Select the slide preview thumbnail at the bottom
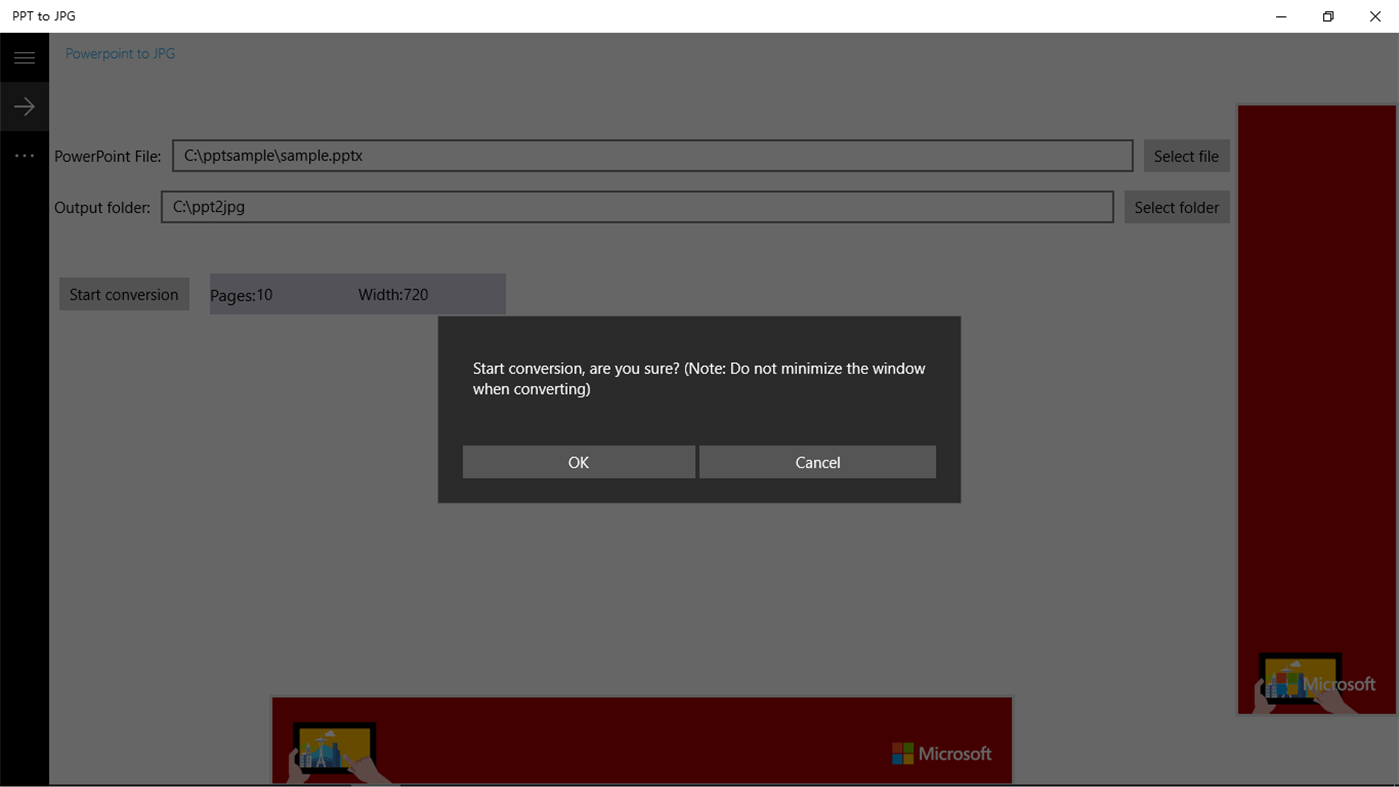The width and height of the screenshot is (1399, 787). [642, 740]
